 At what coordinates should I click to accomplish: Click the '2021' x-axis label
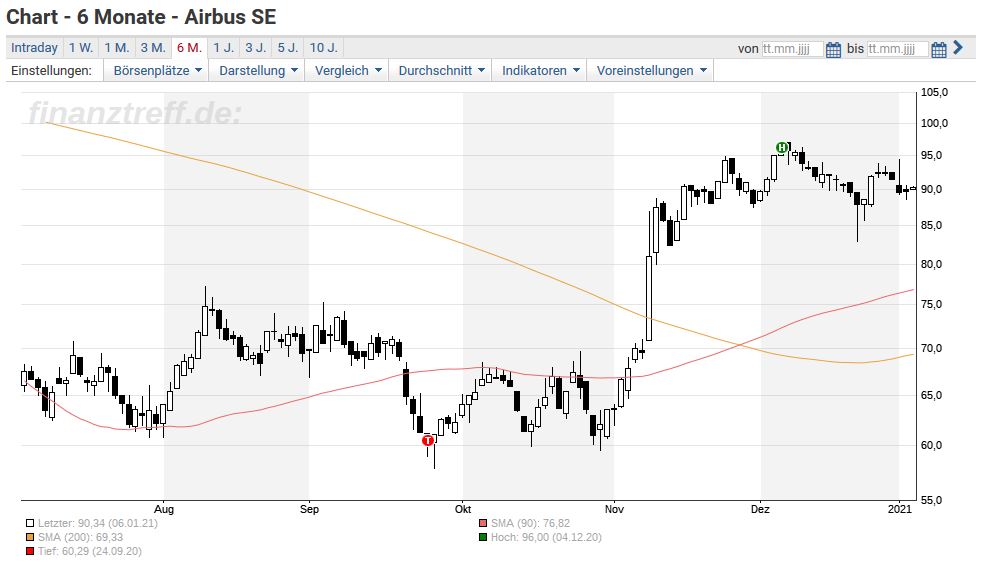(x=900, y=509)
